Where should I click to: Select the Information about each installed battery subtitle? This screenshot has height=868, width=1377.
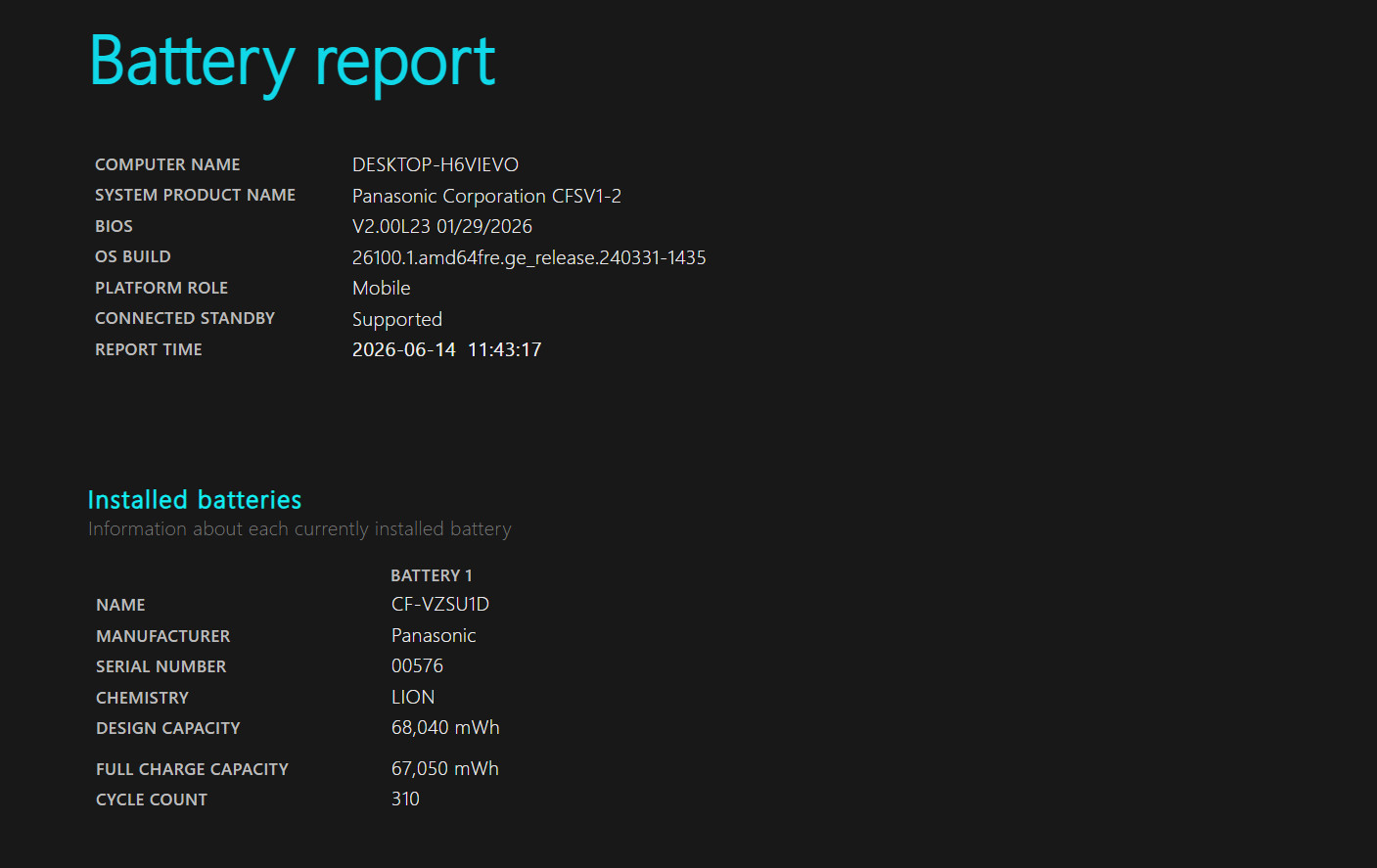(299, 529)
